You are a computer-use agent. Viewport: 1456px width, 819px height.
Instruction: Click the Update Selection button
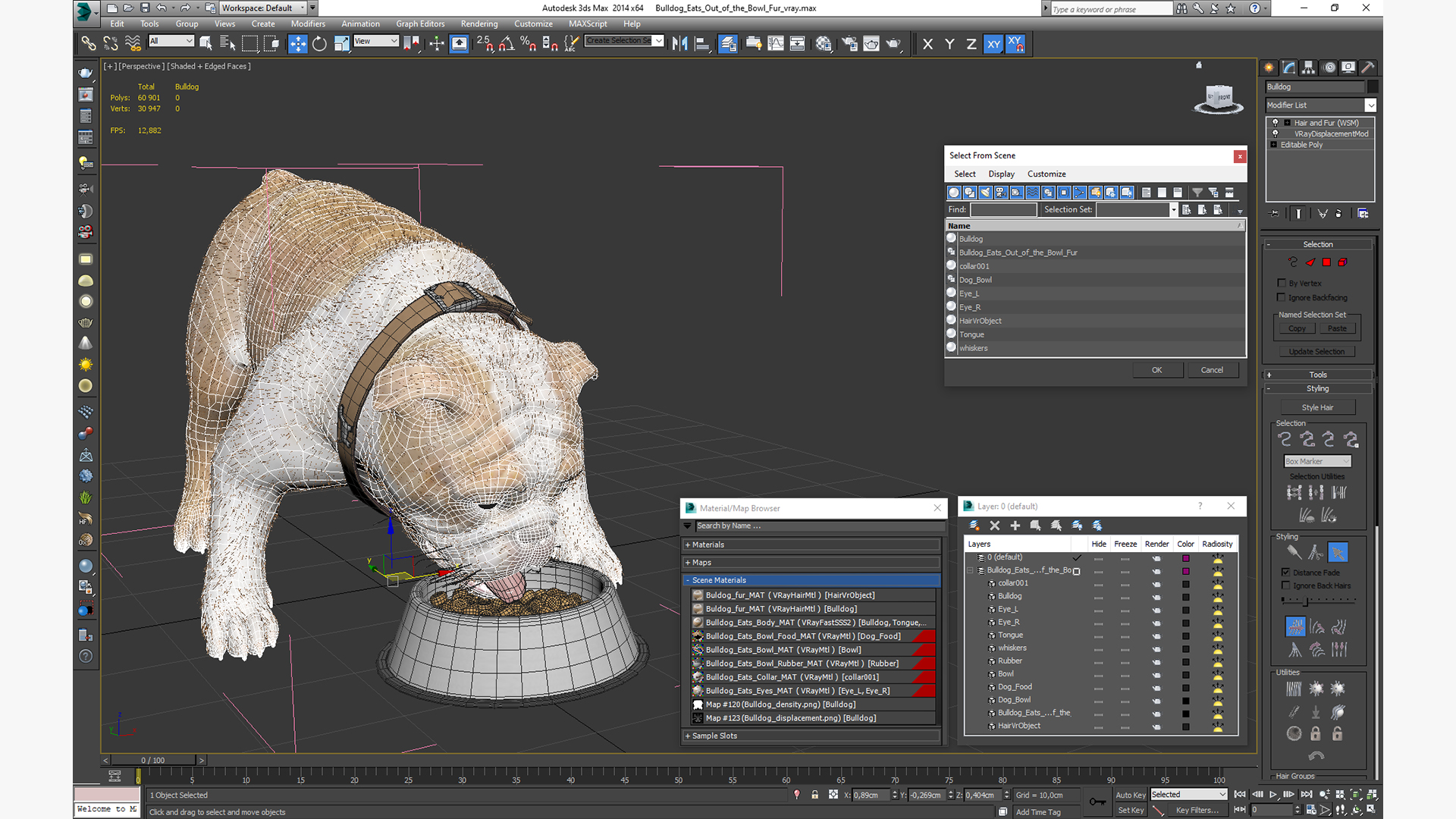[1316, 352]
